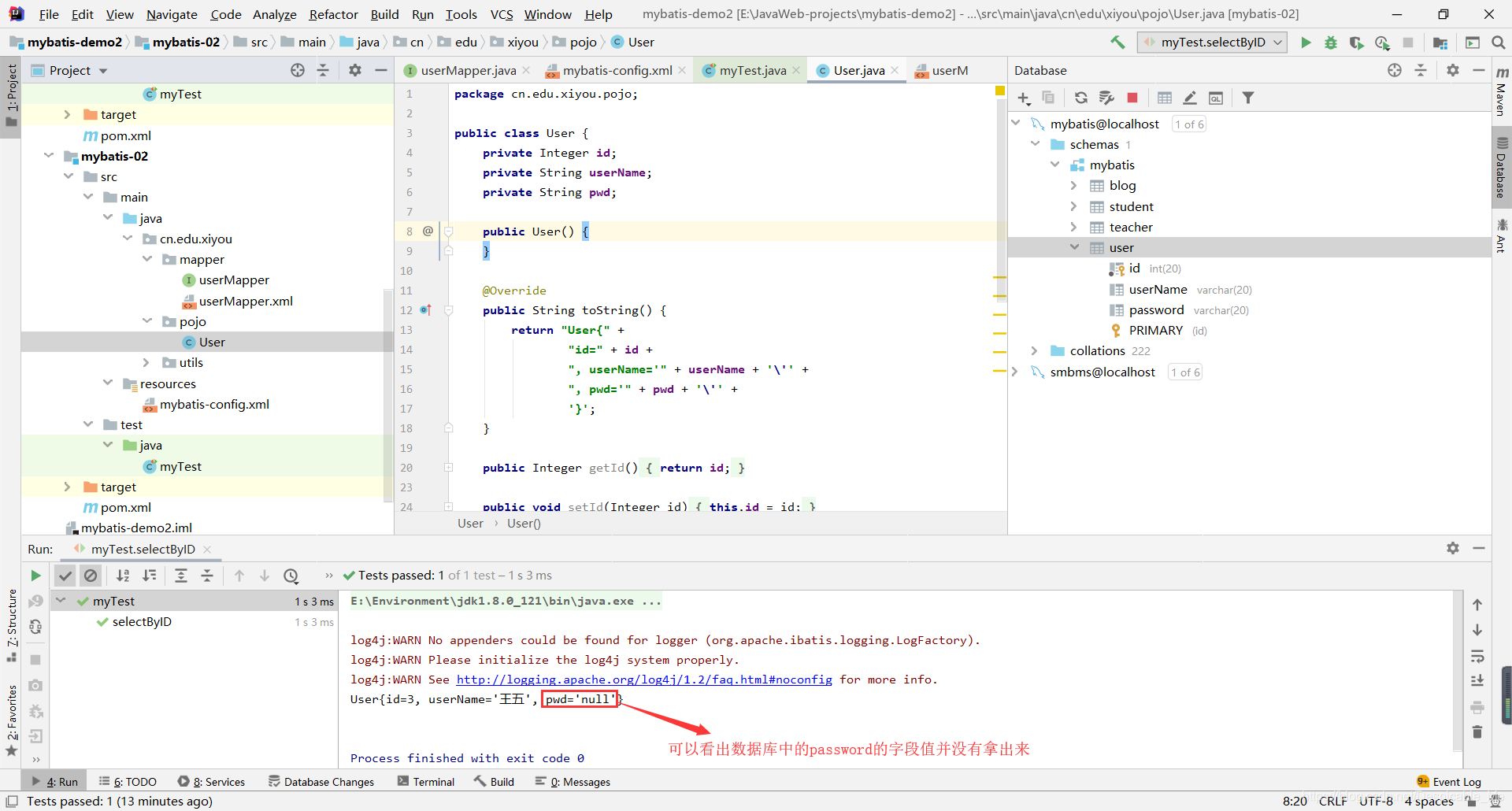Open the Project view dropdown

click(102, 71)
